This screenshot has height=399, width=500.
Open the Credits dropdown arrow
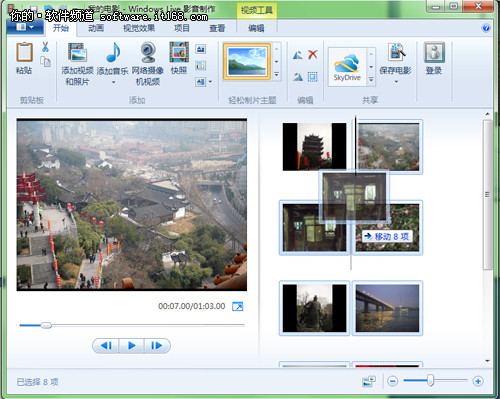(210, 81)
